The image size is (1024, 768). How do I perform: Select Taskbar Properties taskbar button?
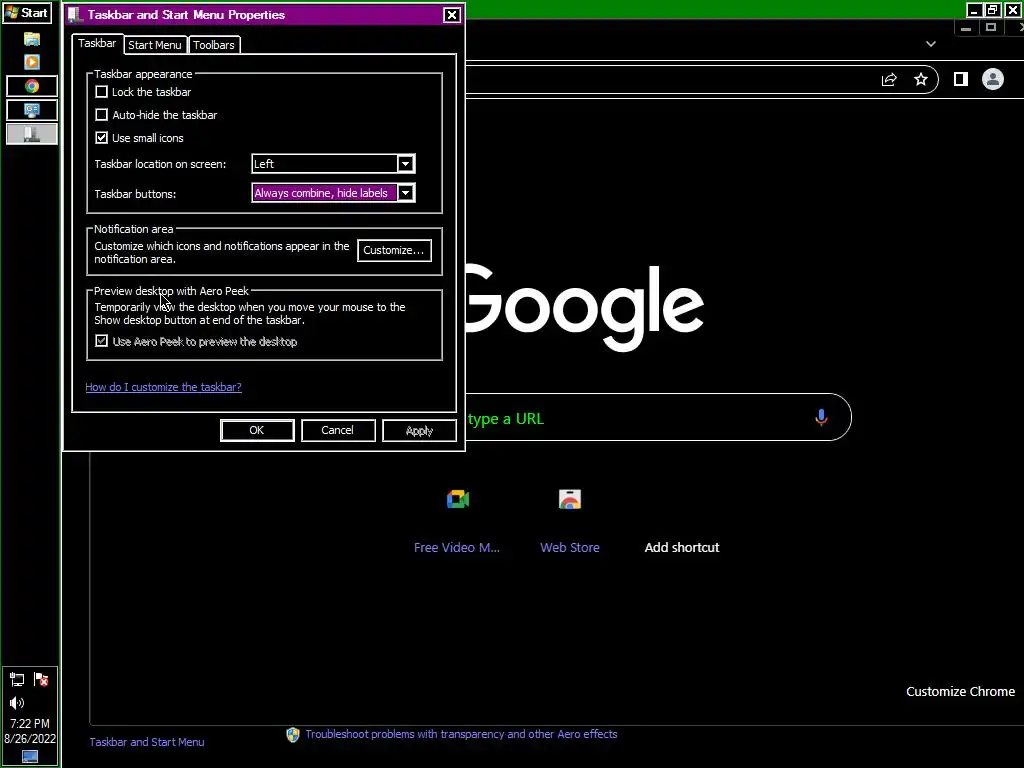(32, 134)
